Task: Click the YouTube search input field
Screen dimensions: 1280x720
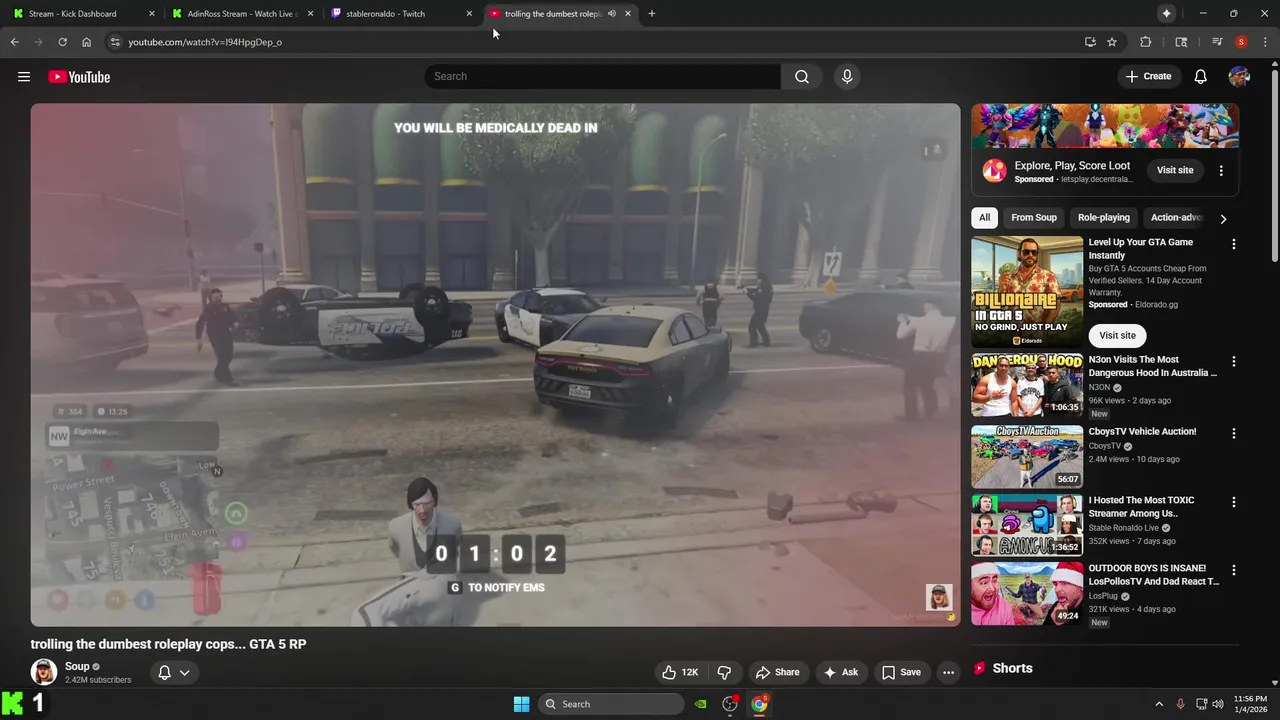Action: (x=602, y=77)
